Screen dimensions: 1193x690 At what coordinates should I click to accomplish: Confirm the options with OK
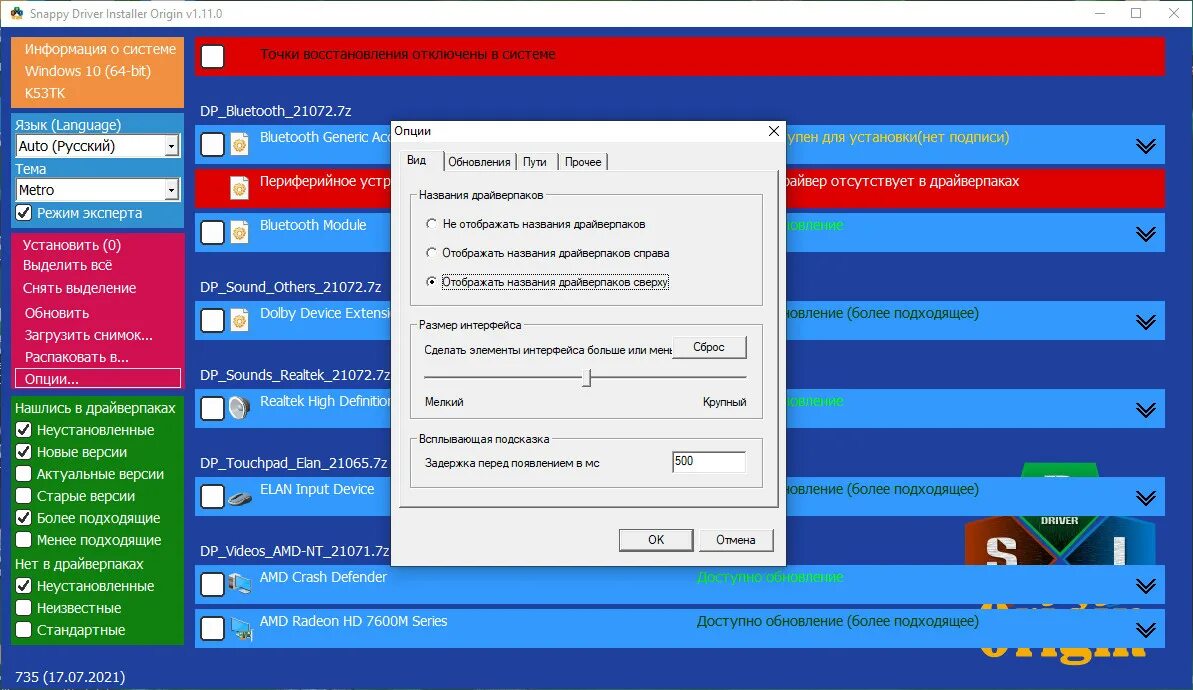656,539
